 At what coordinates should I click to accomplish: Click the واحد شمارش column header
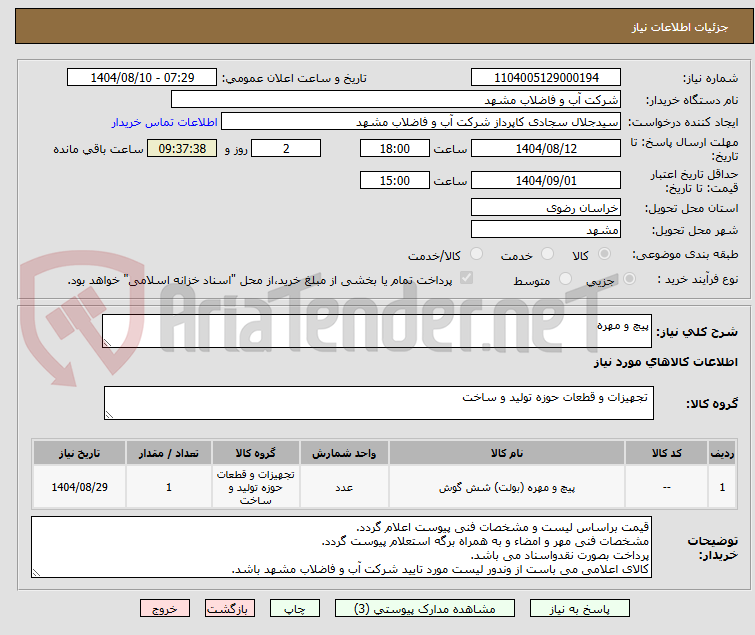(x=344, y=453)
